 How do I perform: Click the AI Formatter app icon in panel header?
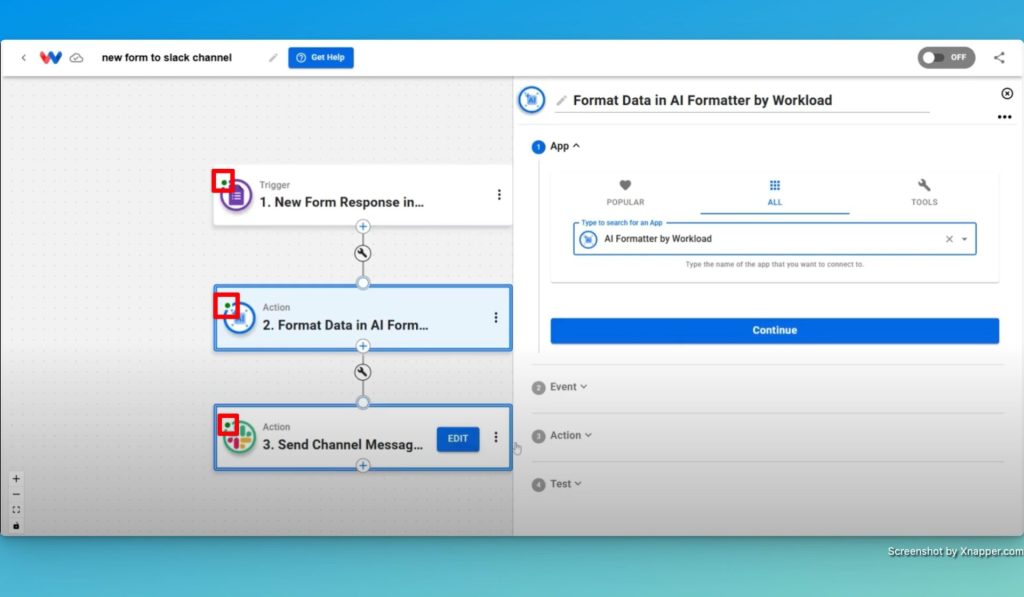532,100
